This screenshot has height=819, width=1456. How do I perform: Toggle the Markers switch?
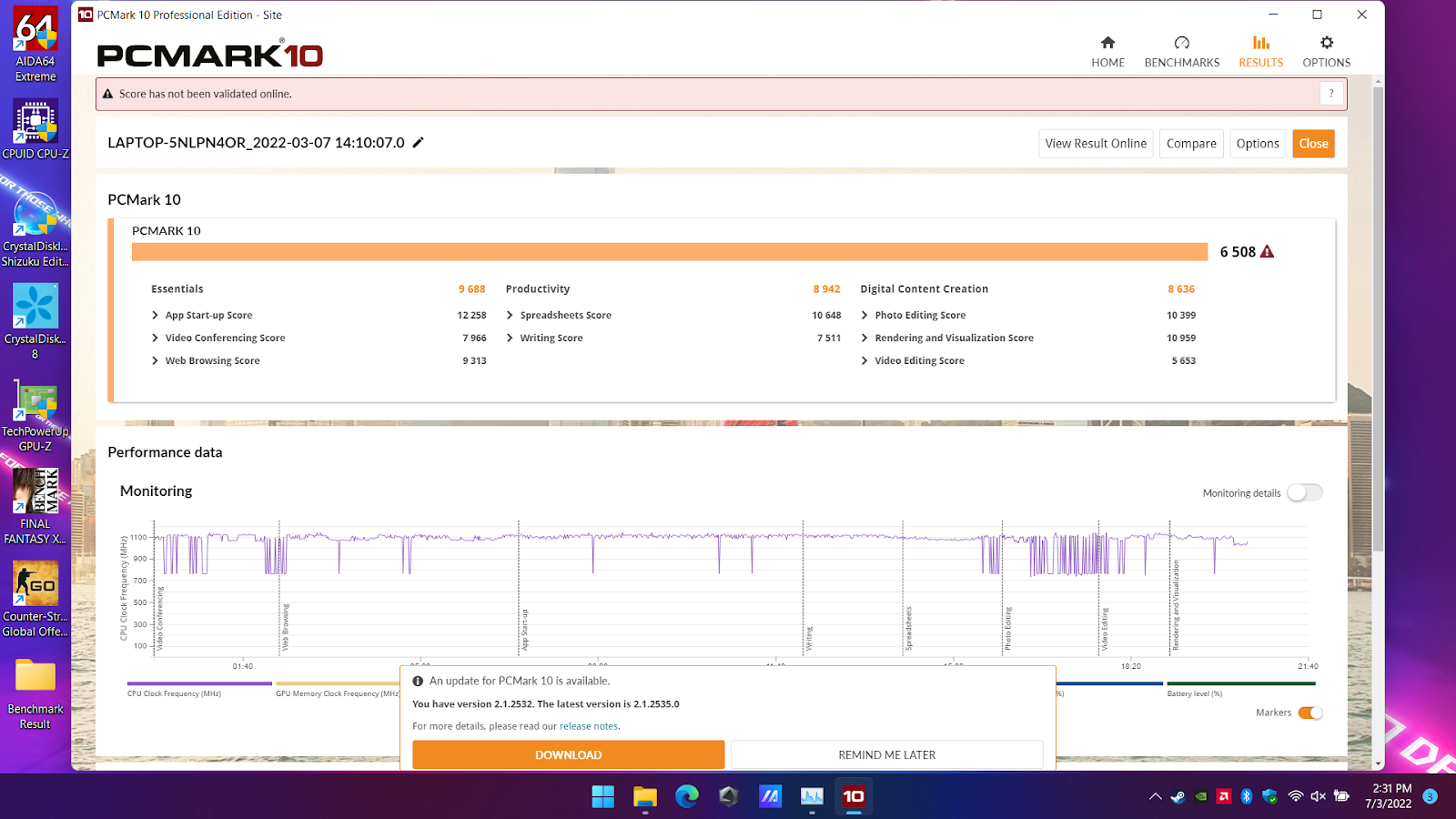point(1310,713)
